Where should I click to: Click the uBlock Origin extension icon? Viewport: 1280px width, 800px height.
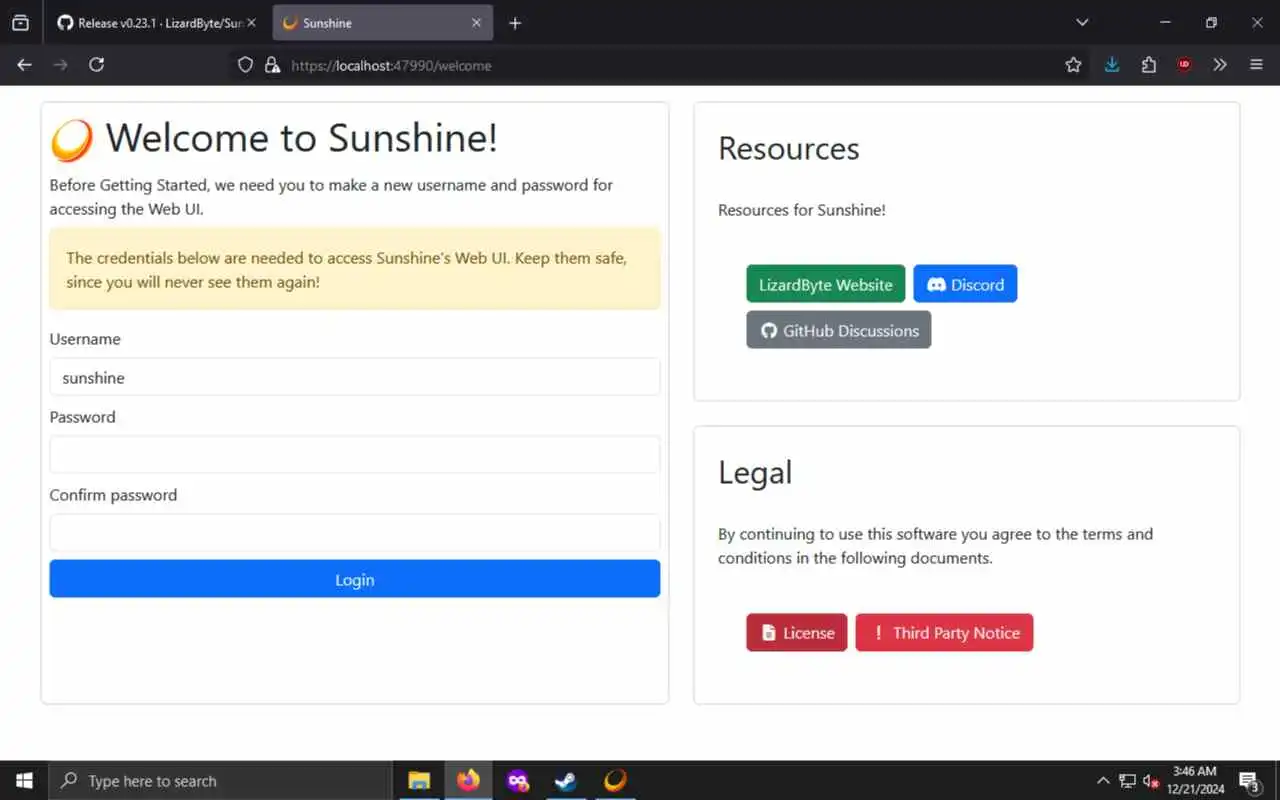click(1184, 65)
